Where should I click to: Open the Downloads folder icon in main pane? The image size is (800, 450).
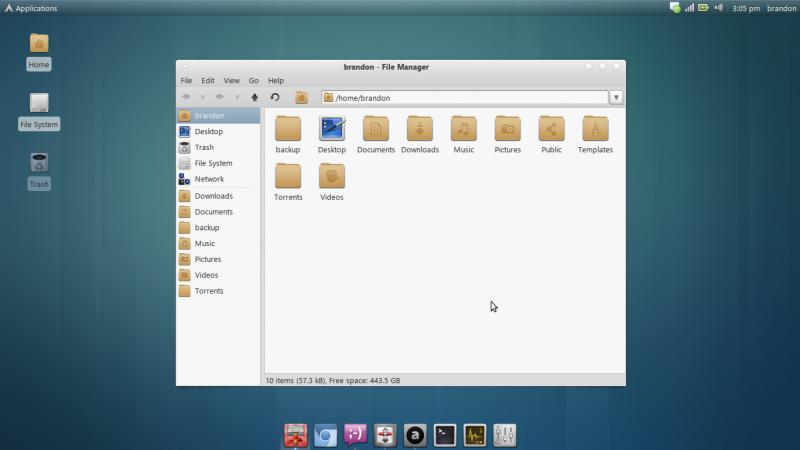click(420, 135)
